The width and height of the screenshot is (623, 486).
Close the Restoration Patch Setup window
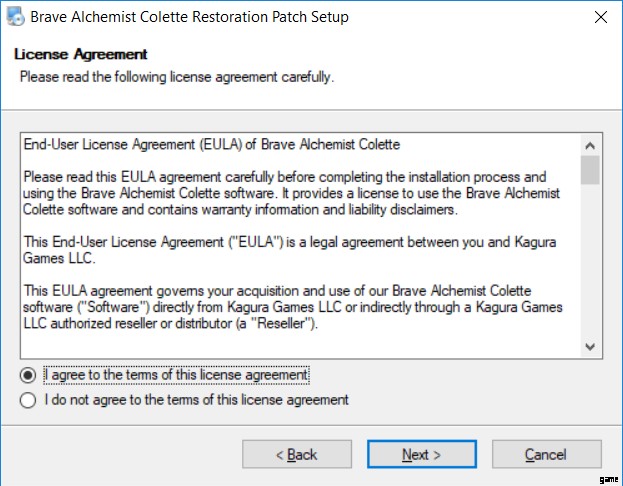(x=600, y=17)
